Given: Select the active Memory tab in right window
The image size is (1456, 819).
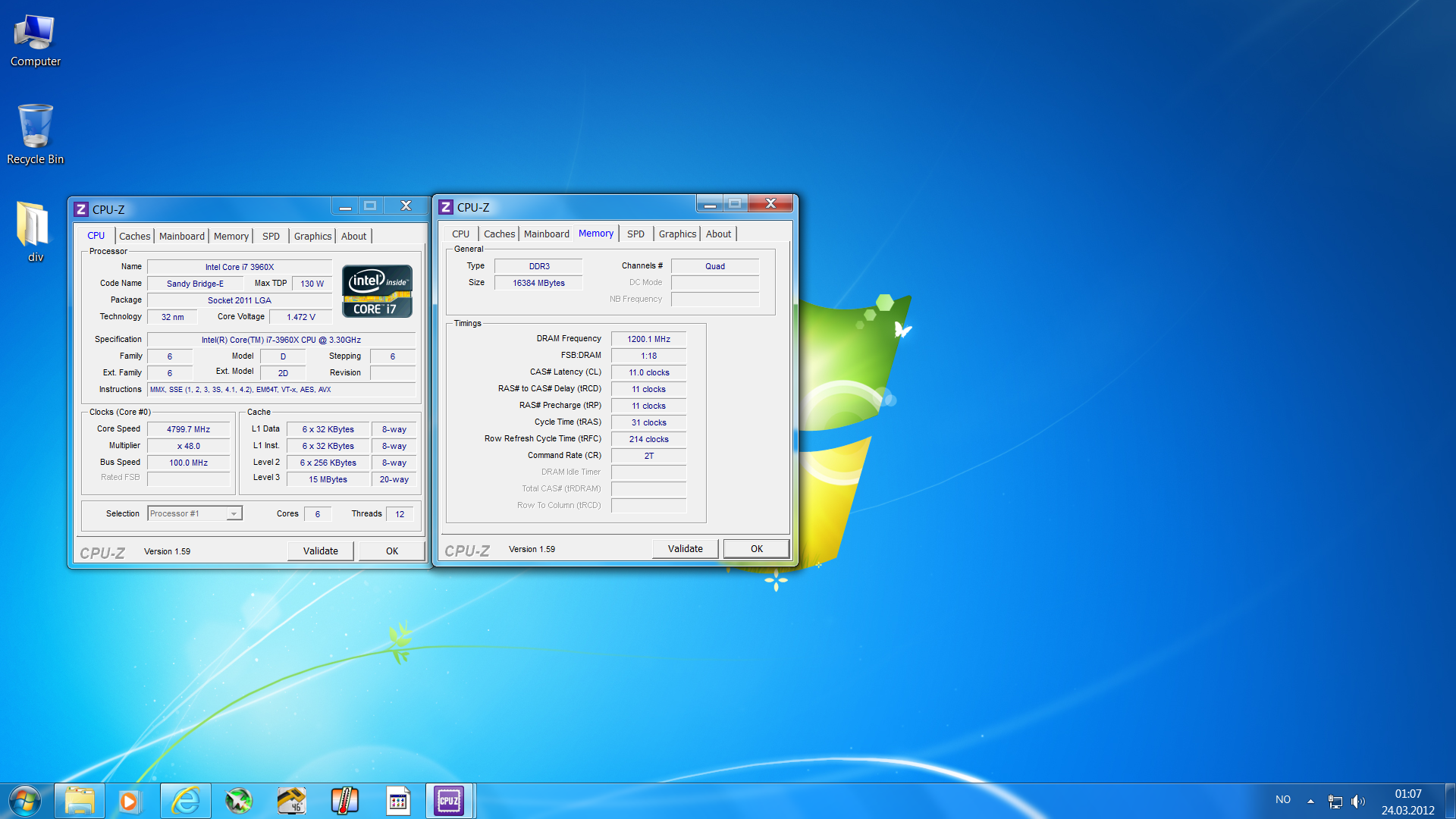Looking at the screenshot, I should tap(596, 233).
